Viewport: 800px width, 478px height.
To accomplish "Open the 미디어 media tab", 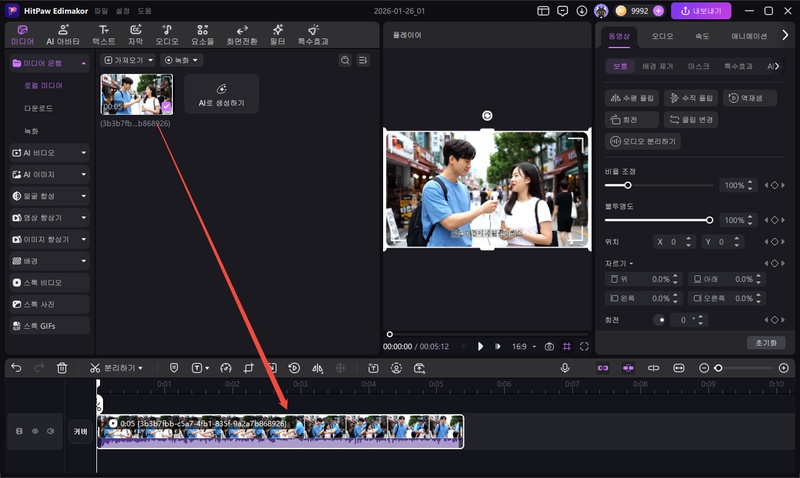I will coord(22,35).
